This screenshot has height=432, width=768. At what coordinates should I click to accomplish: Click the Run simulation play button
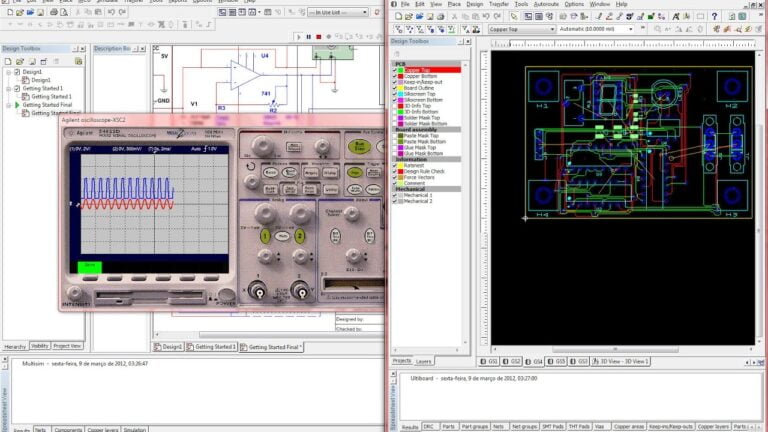coord(297,37)
